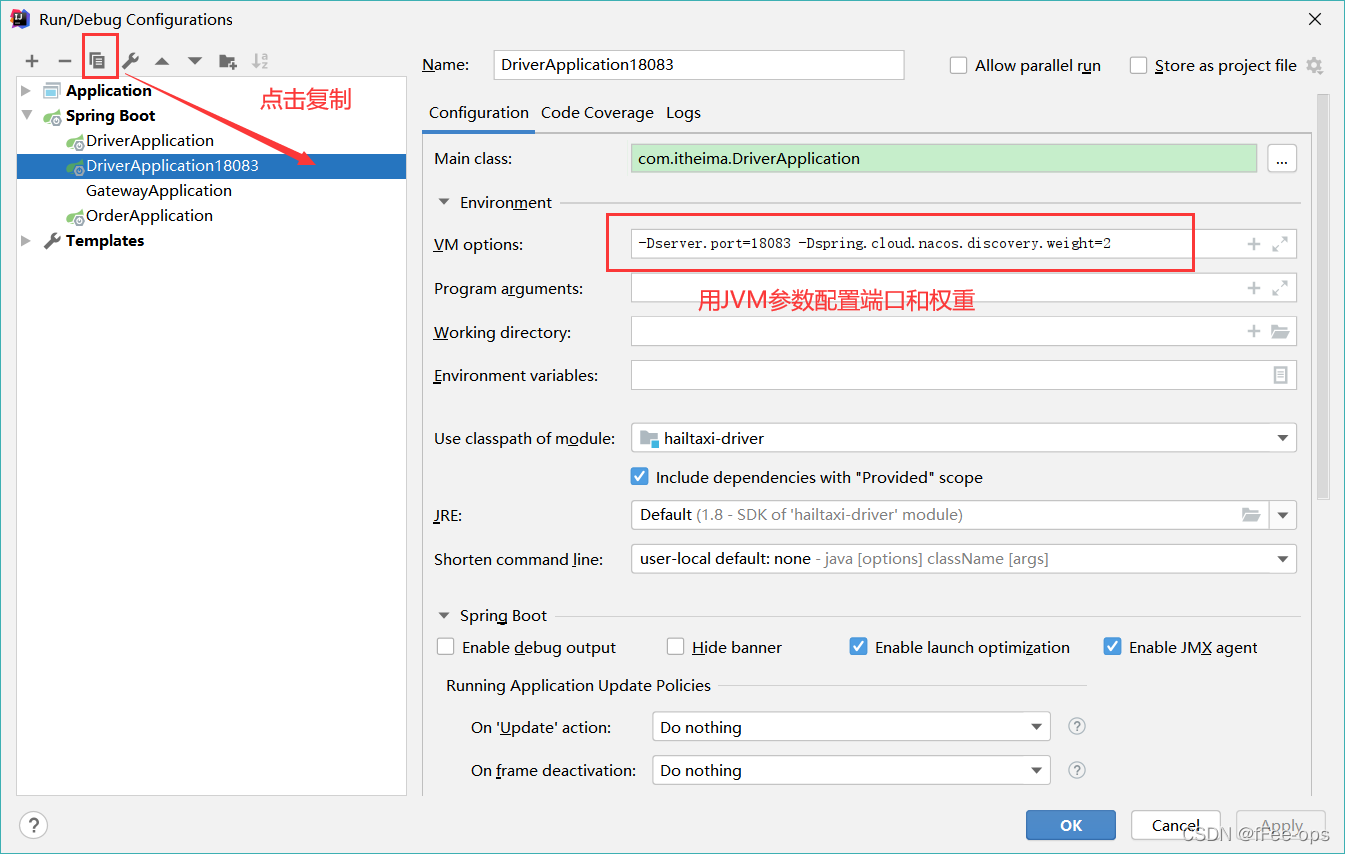1345x854 pixels.
Task: Select DriverApplication18083 configuration
Action: [211, 166]
